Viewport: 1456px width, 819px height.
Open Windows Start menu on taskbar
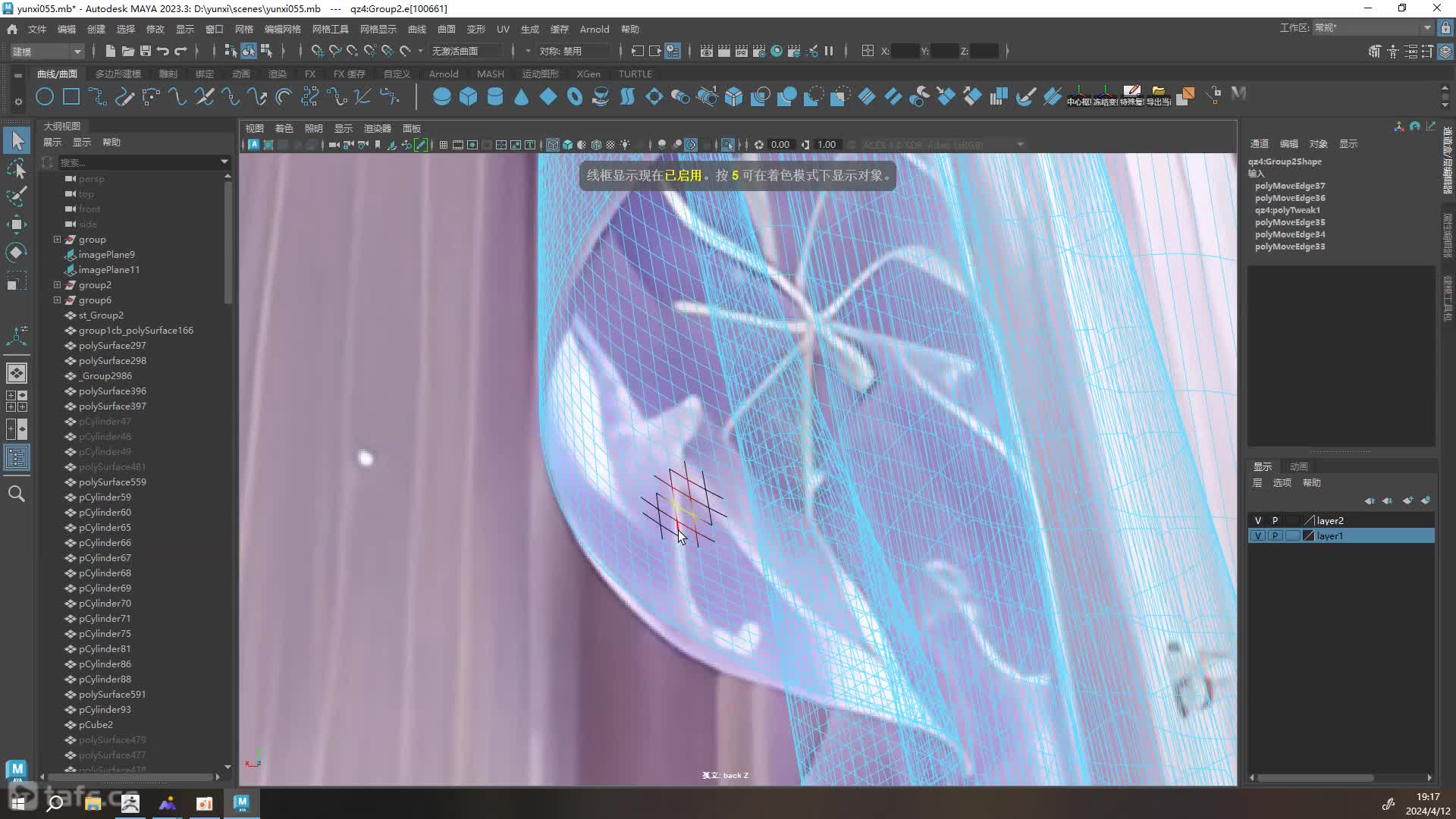click(18, 803)
